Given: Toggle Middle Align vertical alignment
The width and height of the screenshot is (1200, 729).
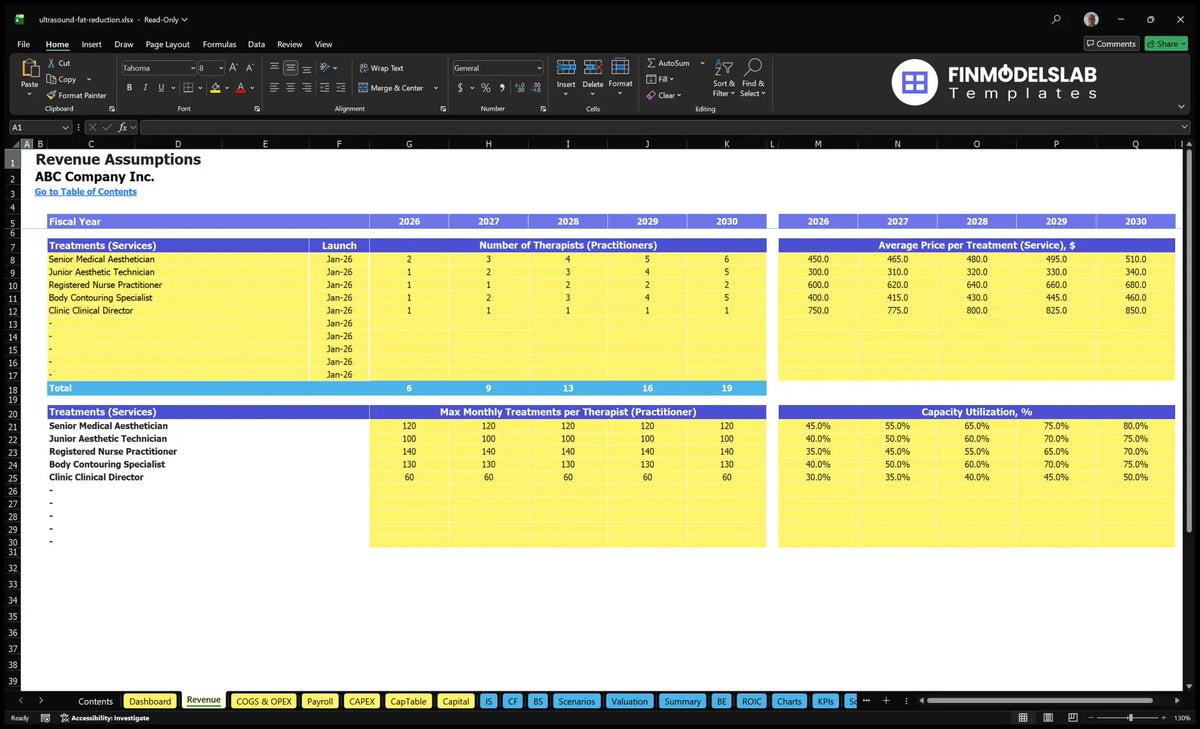Looking at the screenshot, I should (290, 68).
